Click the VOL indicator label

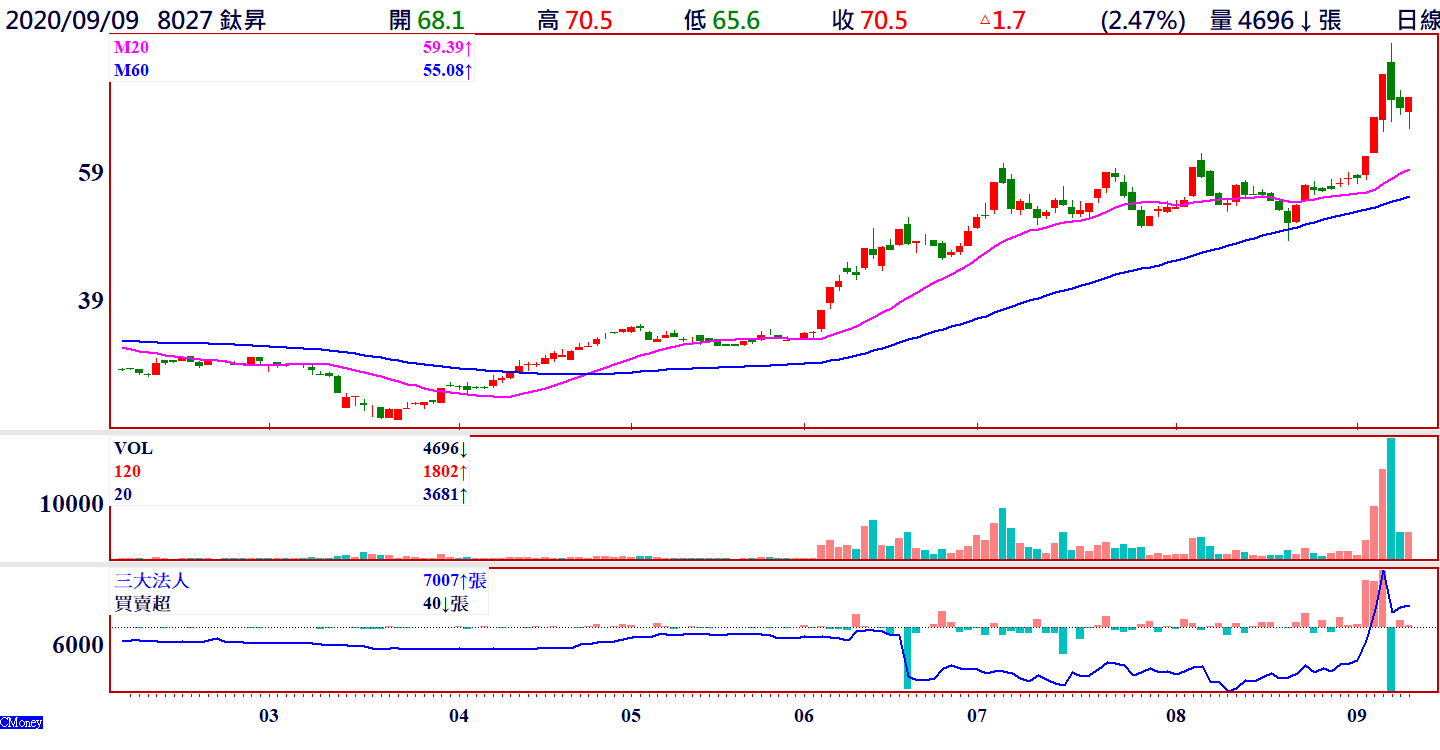click(x=133, y=449)
